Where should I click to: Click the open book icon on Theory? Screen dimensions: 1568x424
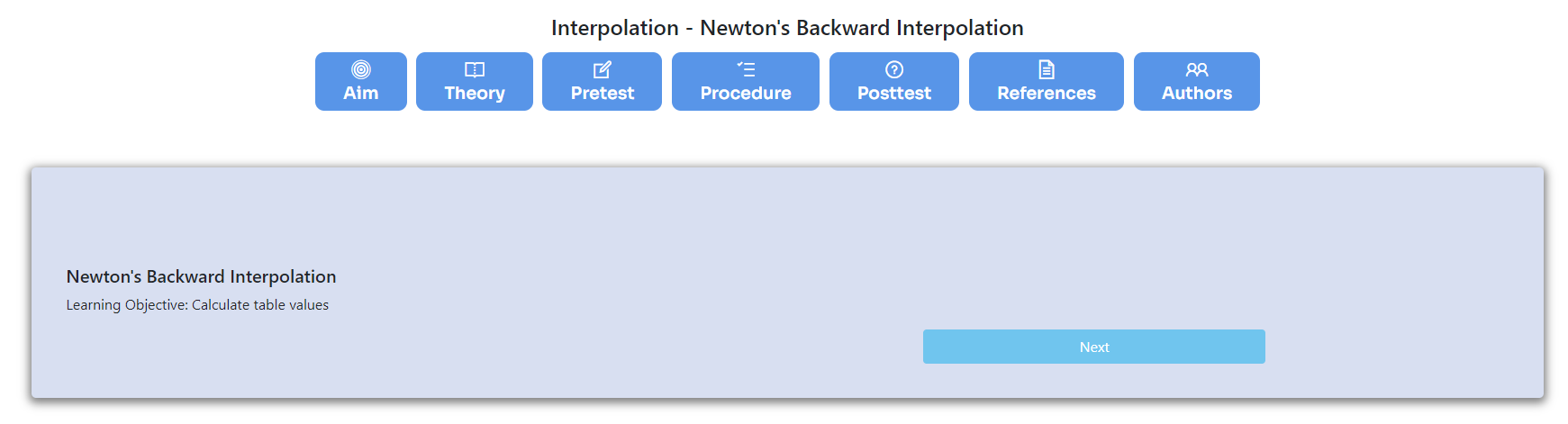[x=475, y=69]
